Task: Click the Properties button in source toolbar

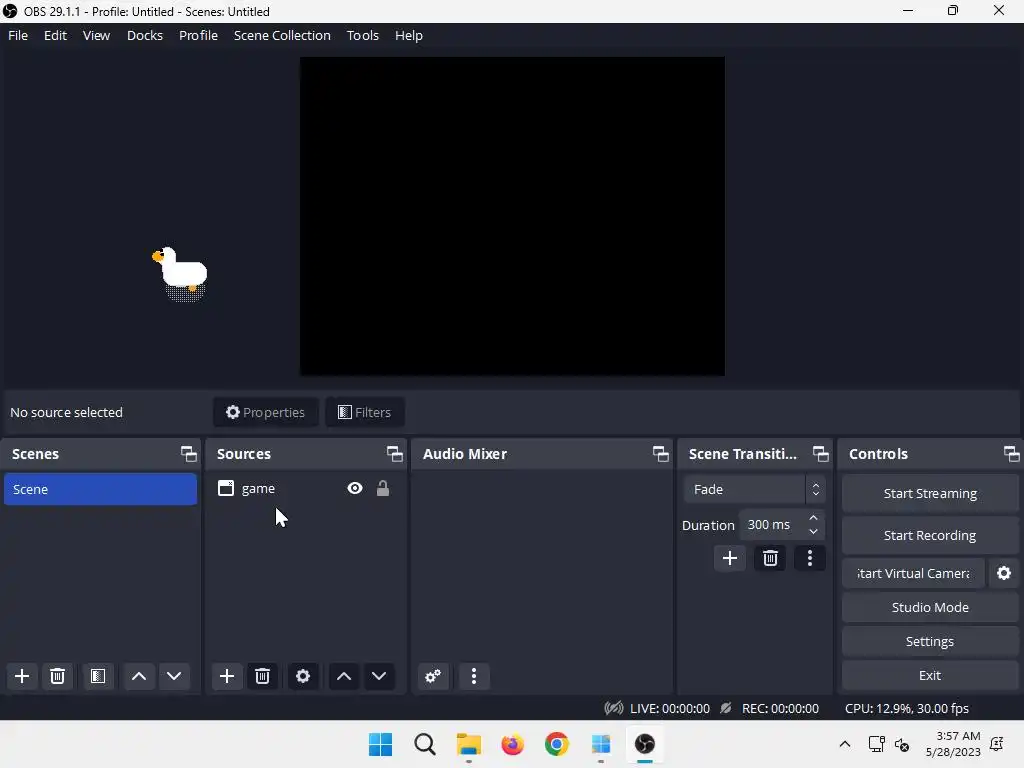Action: point(266,412)
